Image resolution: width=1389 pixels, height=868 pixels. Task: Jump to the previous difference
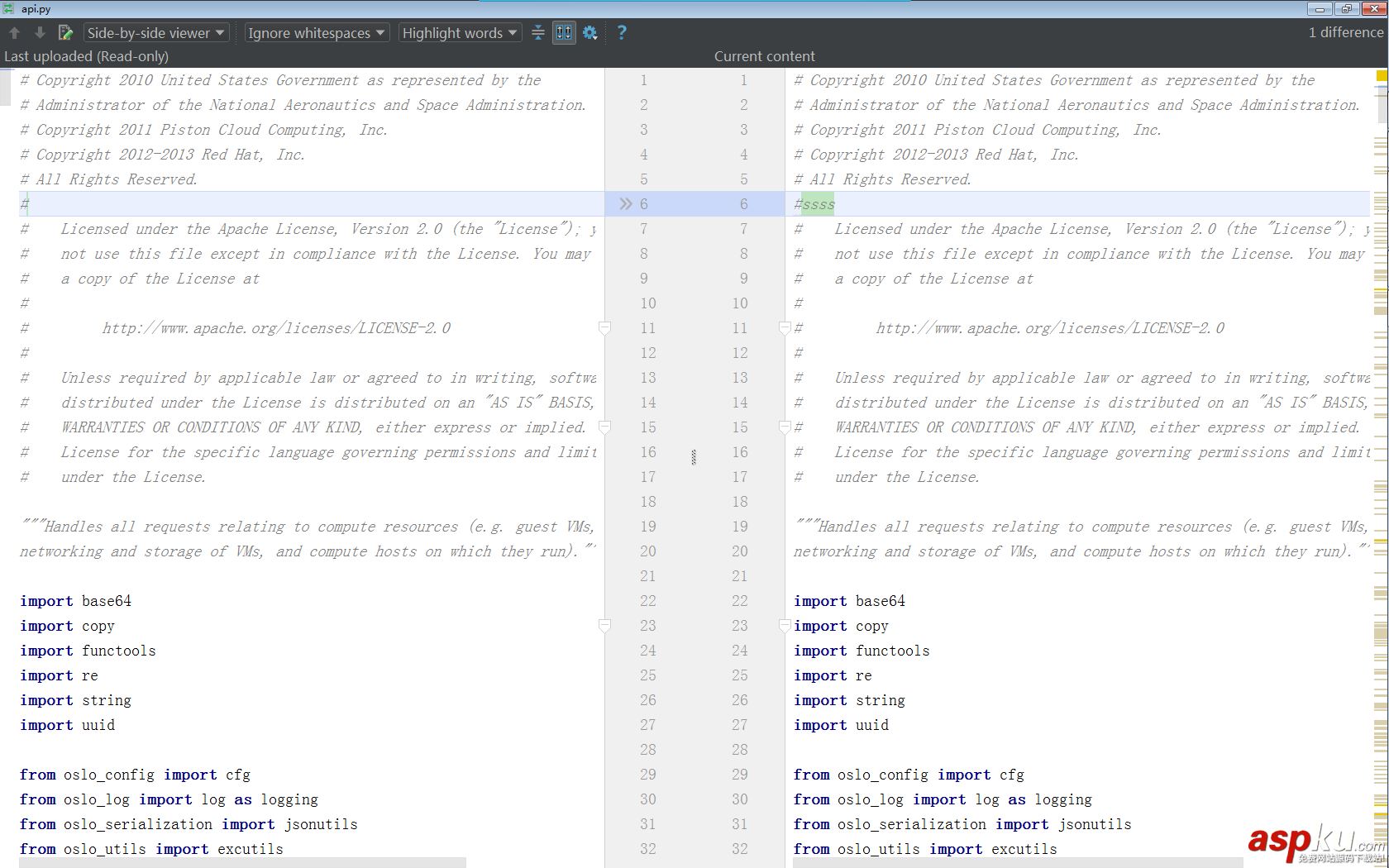coord(14,32)
